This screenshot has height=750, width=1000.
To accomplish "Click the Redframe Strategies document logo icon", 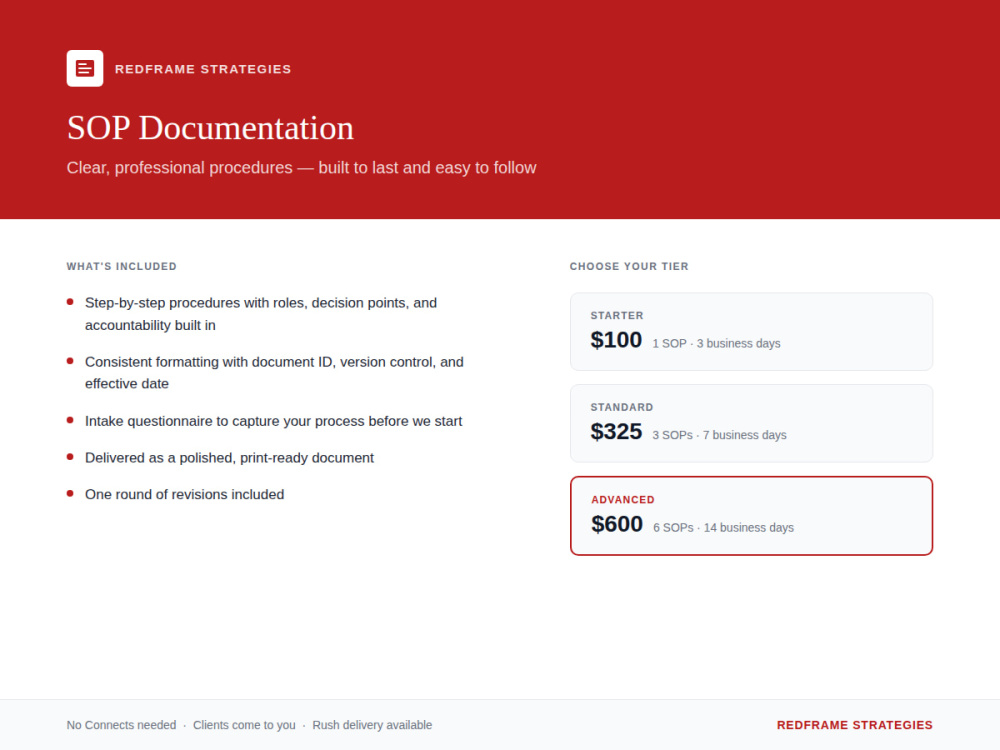I will tap(85, 68).
